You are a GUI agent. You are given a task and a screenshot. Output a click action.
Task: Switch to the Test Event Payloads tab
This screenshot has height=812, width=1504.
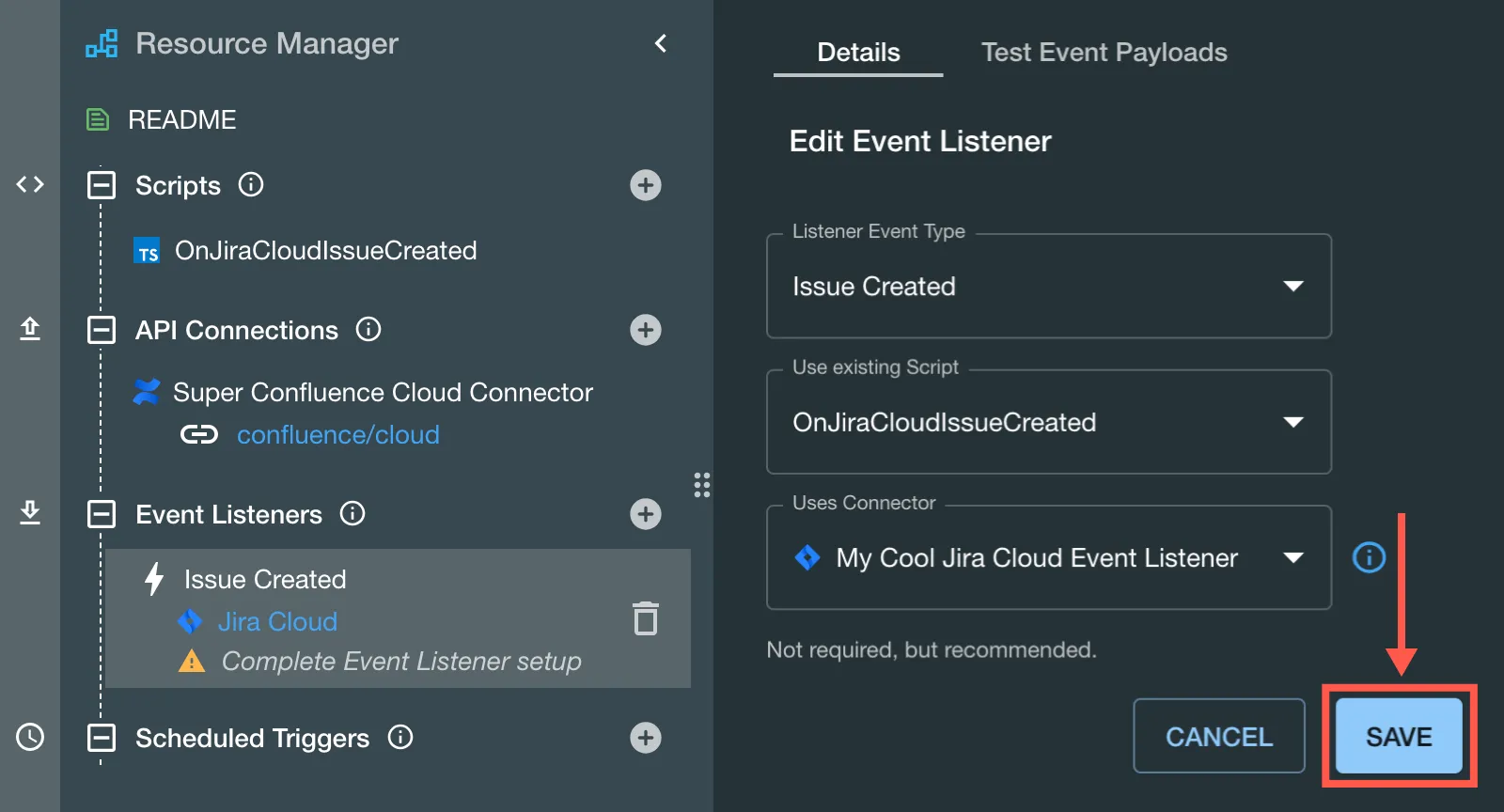pos(1104,53)
